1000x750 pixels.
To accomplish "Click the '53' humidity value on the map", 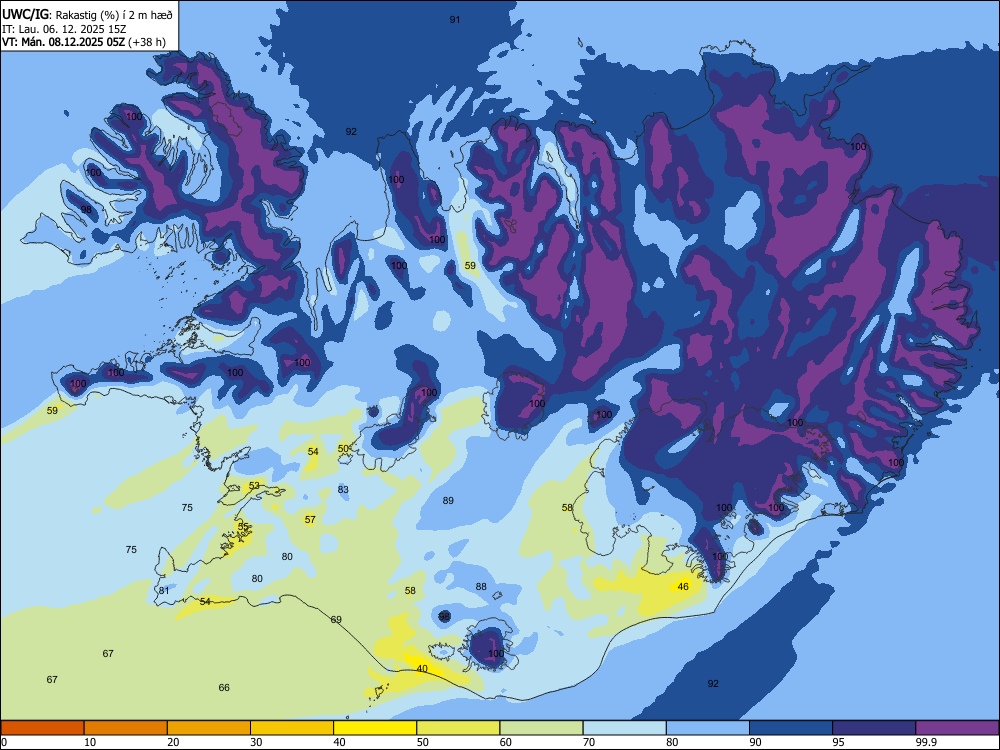I will 254,486.
